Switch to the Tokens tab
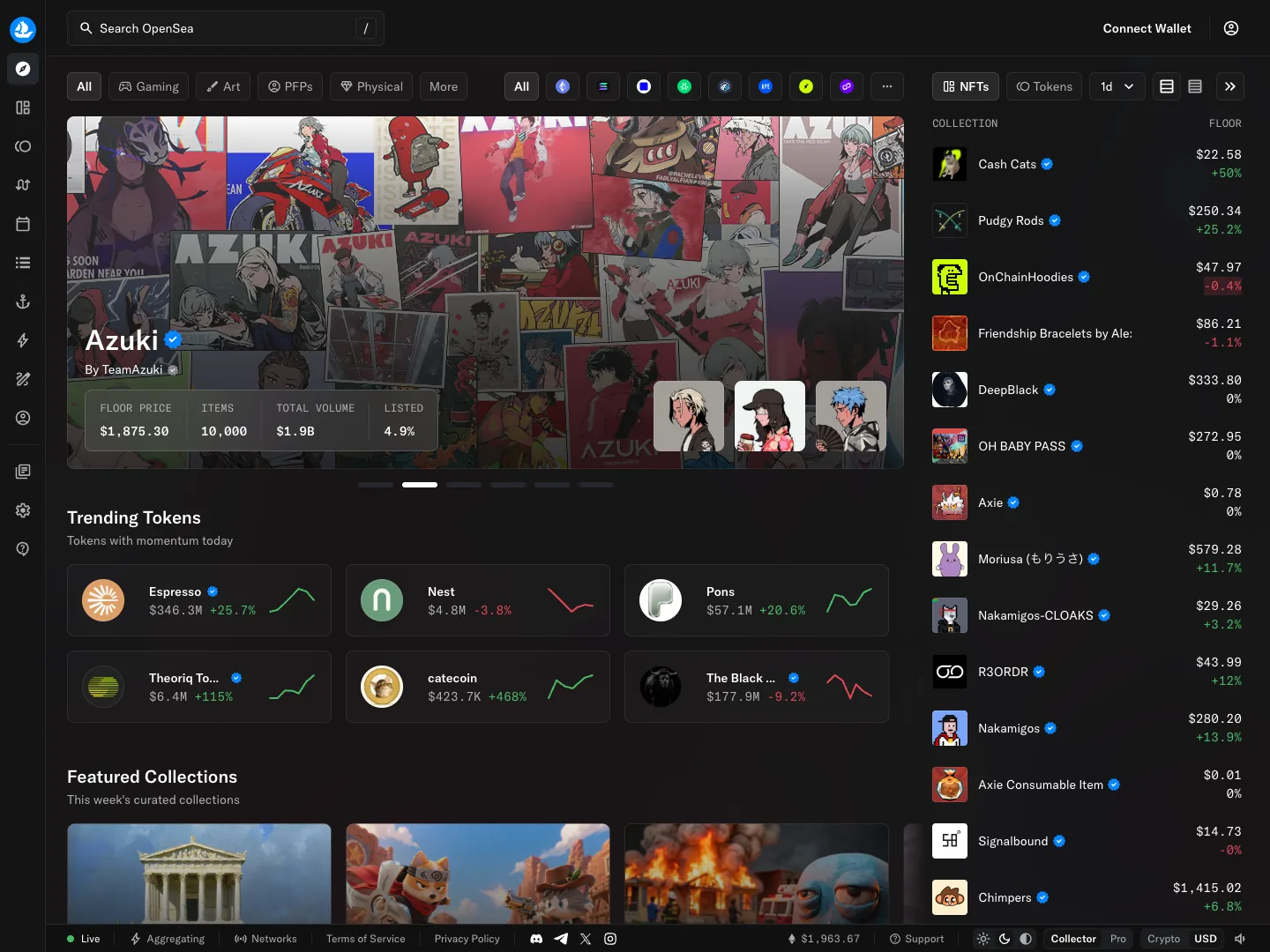The image size is (1270, 952). (x=1044, y=86)
